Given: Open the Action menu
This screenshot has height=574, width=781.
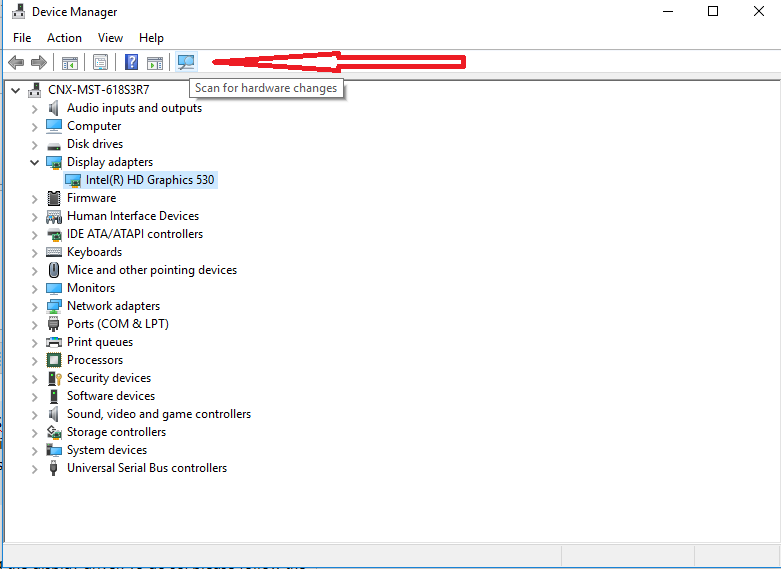Looking at the screenshot, I should 64,38.
